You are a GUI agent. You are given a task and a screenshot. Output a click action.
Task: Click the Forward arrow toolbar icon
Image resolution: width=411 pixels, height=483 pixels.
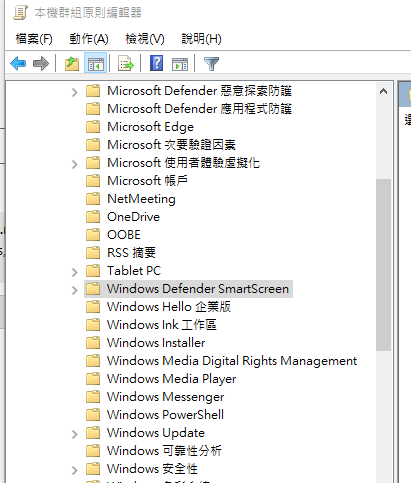[41, 63]
